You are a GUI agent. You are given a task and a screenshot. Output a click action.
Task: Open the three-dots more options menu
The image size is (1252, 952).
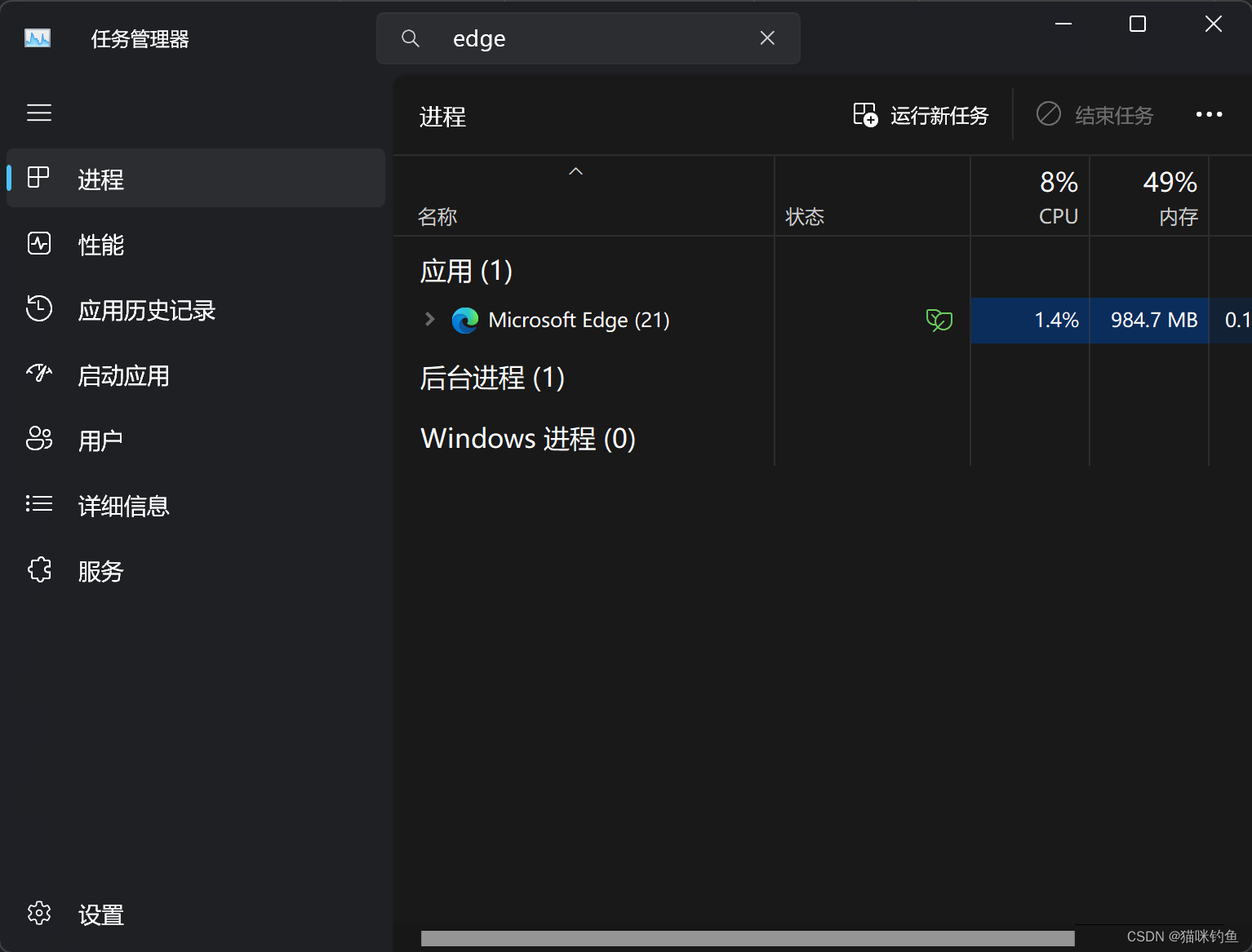[x=1209, y=114]
